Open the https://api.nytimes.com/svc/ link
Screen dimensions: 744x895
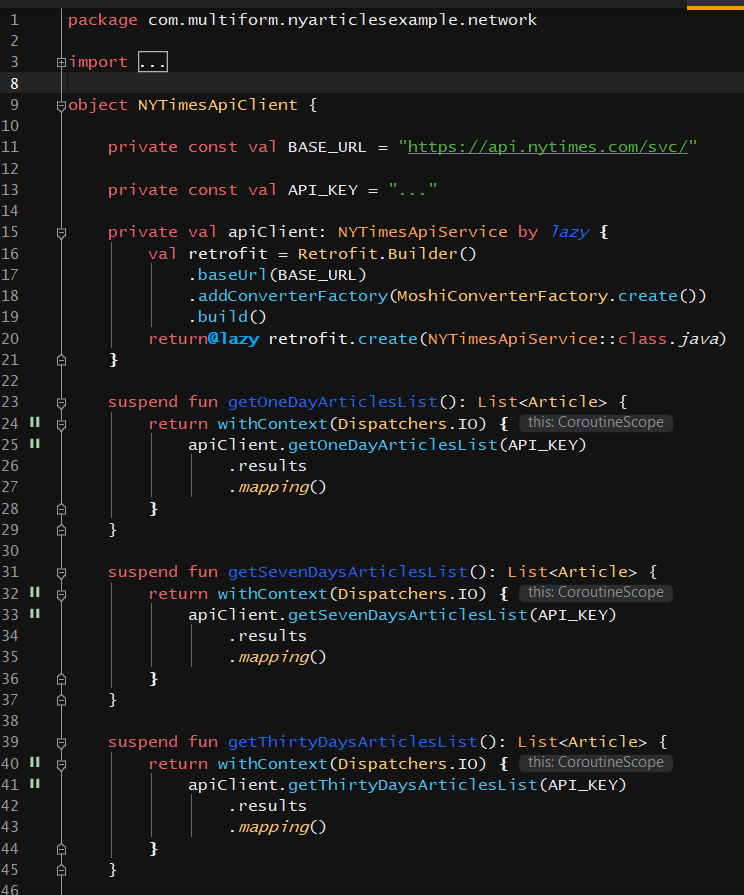pyautogui.click(x=548, y=147)
